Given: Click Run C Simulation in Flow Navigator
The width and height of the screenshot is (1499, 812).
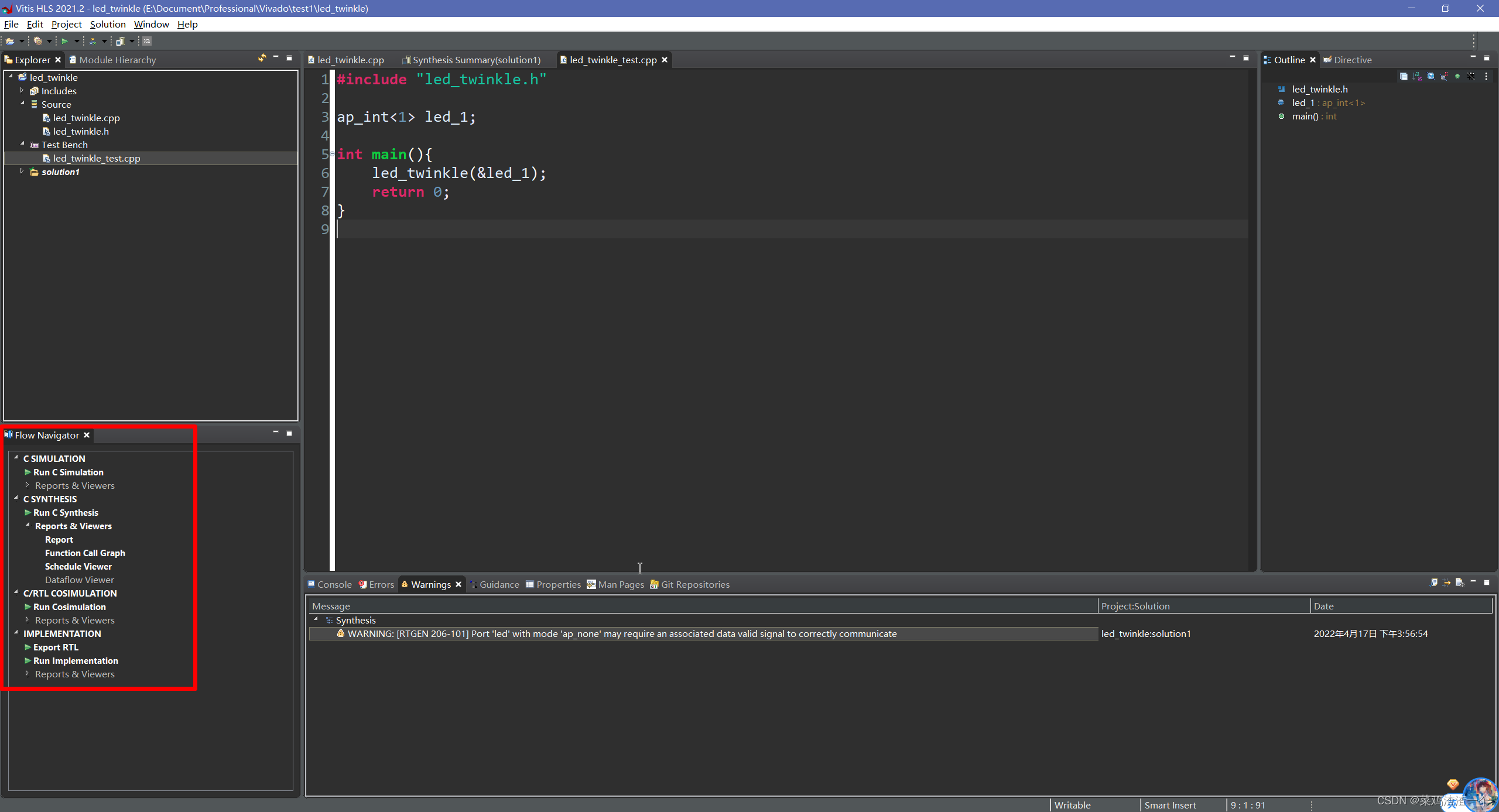Looking at the screenshot, I should click(68, 472).
